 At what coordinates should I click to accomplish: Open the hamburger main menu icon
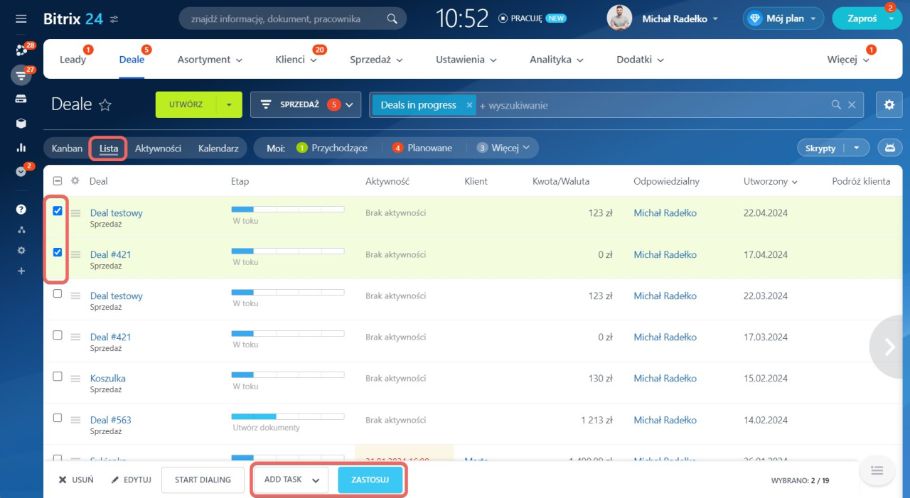point(21,19)
